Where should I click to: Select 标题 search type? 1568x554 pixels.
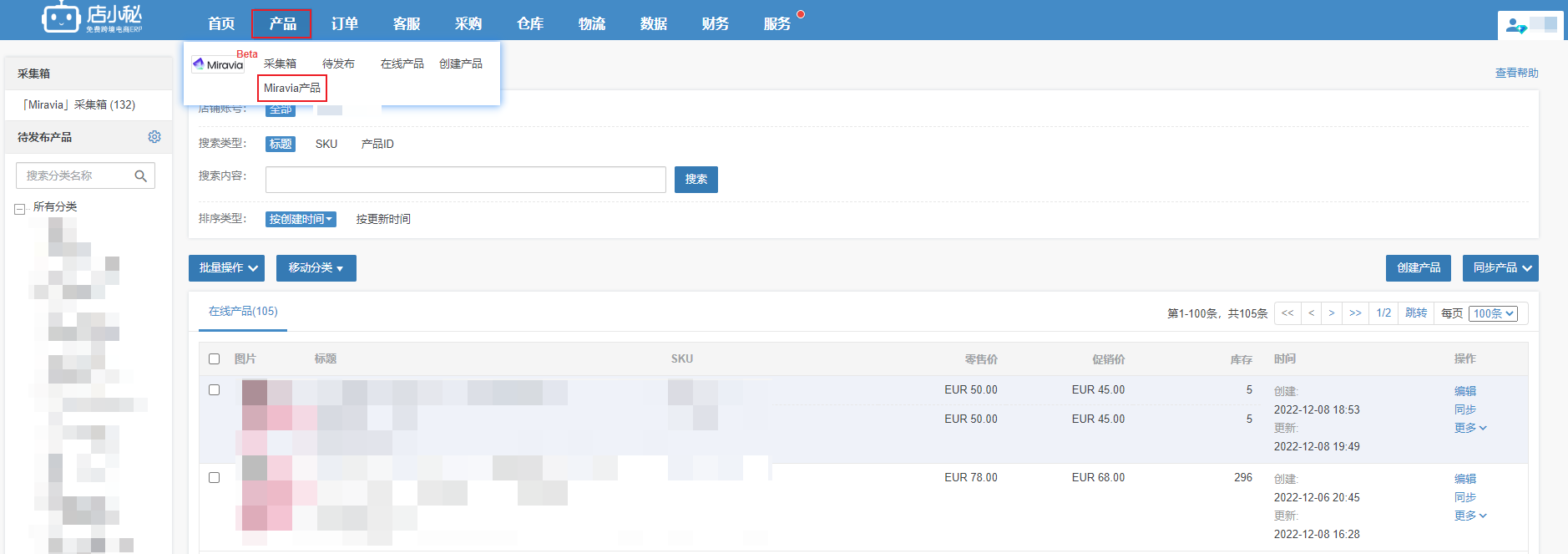(x=281, y=144)
